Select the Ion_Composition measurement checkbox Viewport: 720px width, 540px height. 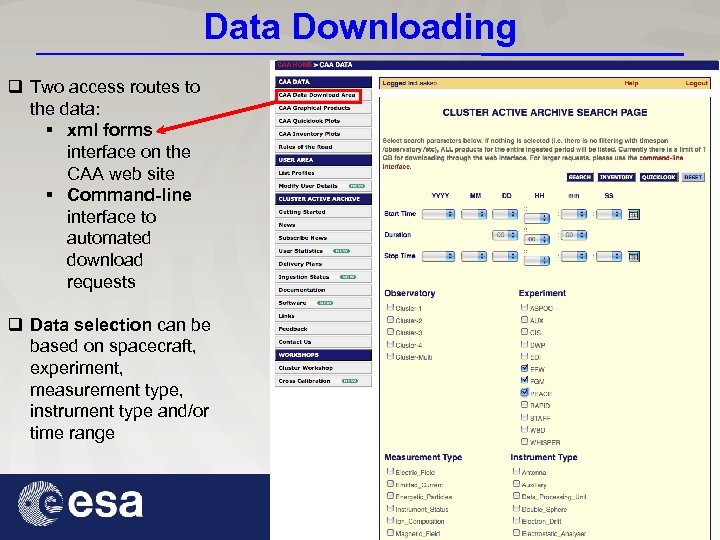pos(390,521)
